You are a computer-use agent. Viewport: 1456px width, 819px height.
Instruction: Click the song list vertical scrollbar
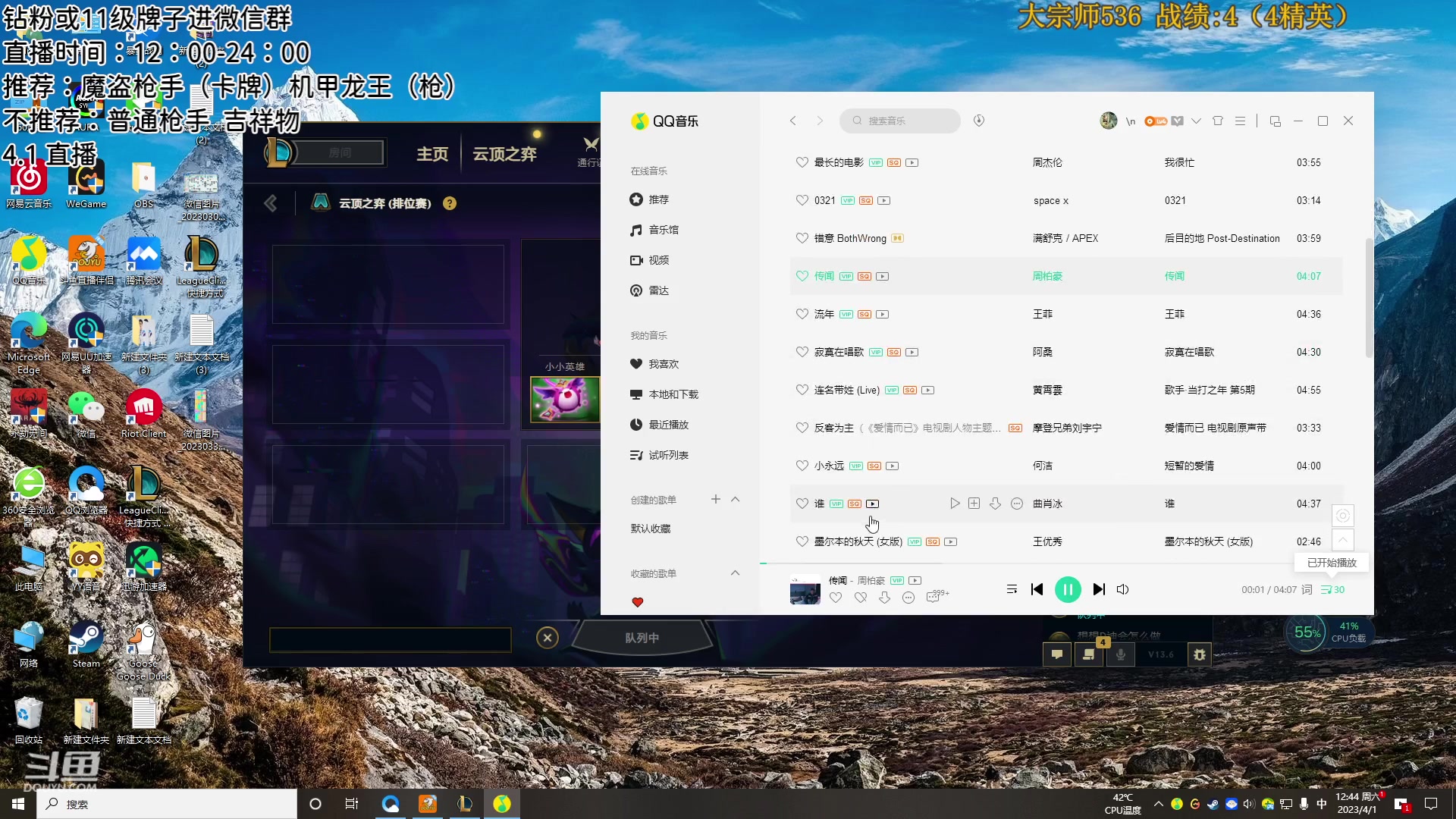click(1369, 297)
